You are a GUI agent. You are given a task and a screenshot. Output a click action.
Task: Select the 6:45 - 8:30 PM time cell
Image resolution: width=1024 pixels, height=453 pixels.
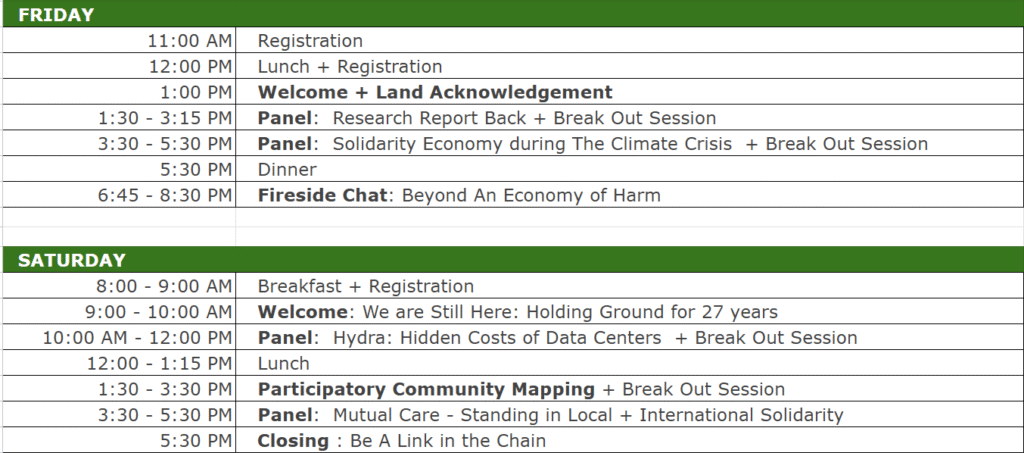(x=119, y=195)
